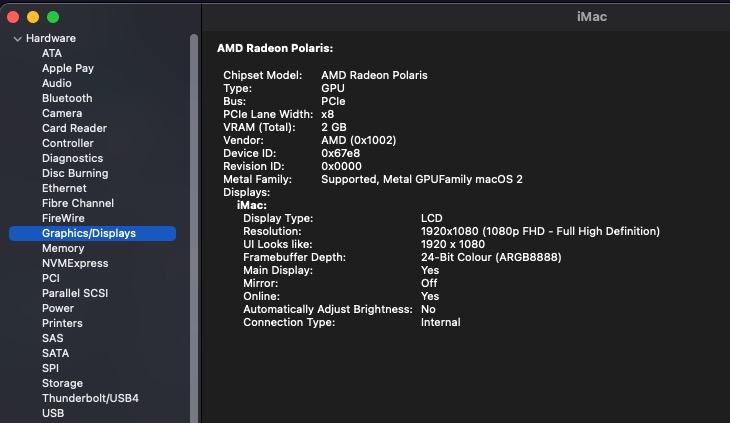Click the '1920 x 1080' UI value
Image resolution: width=730 pixels, height=423 pixels.
point(453,244)
